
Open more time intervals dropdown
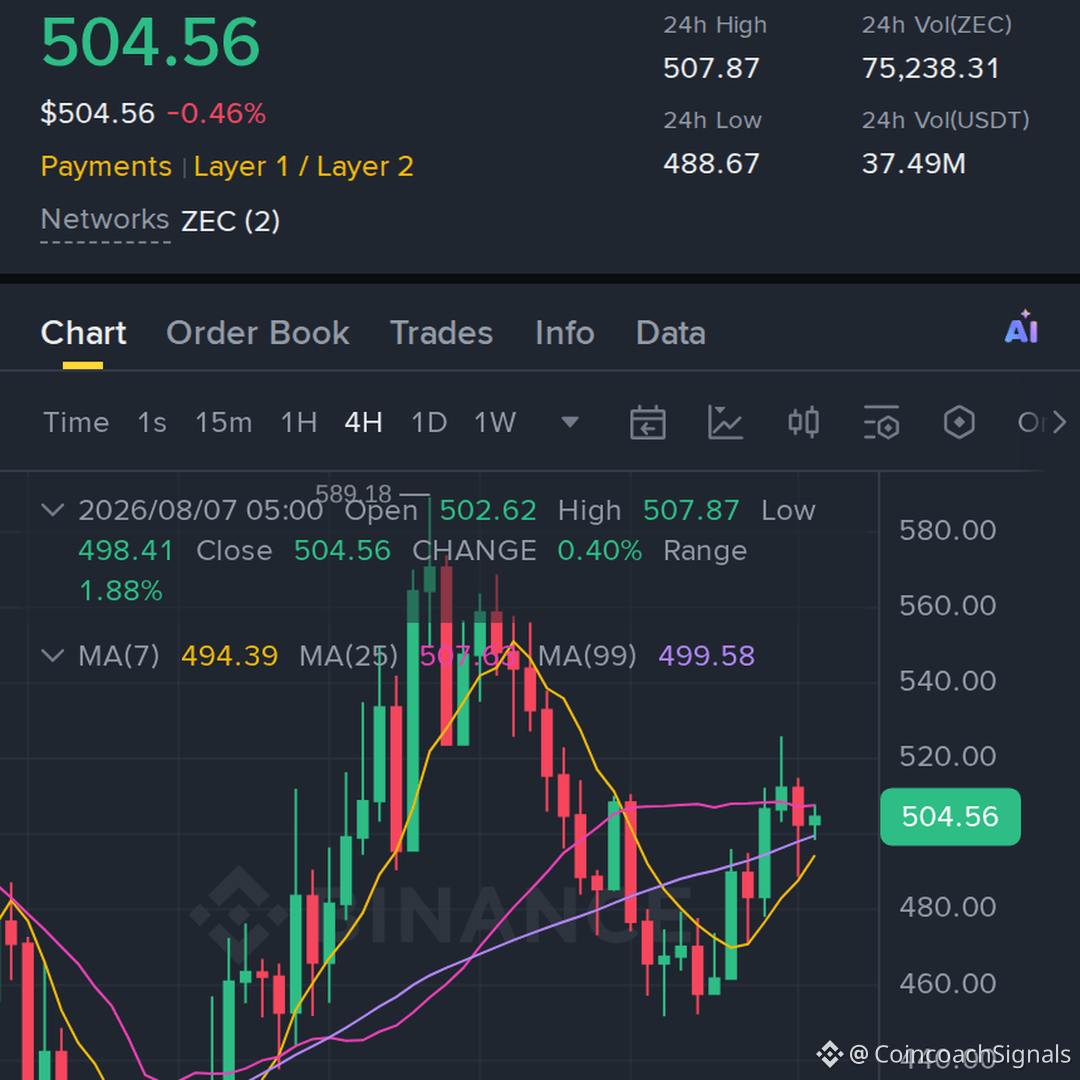(570, 422)
